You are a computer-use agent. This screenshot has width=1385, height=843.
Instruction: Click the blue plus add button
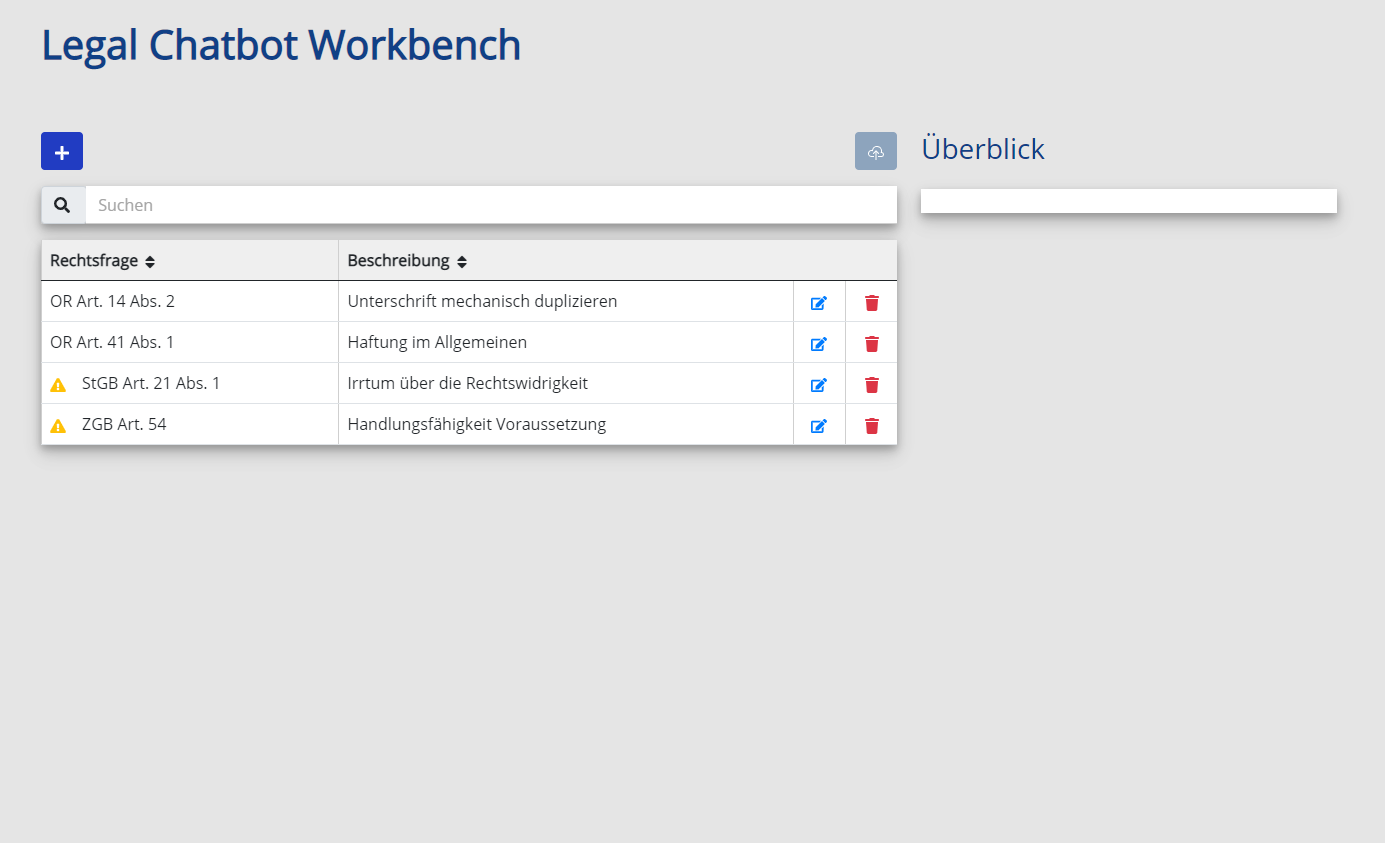point(62,151)
